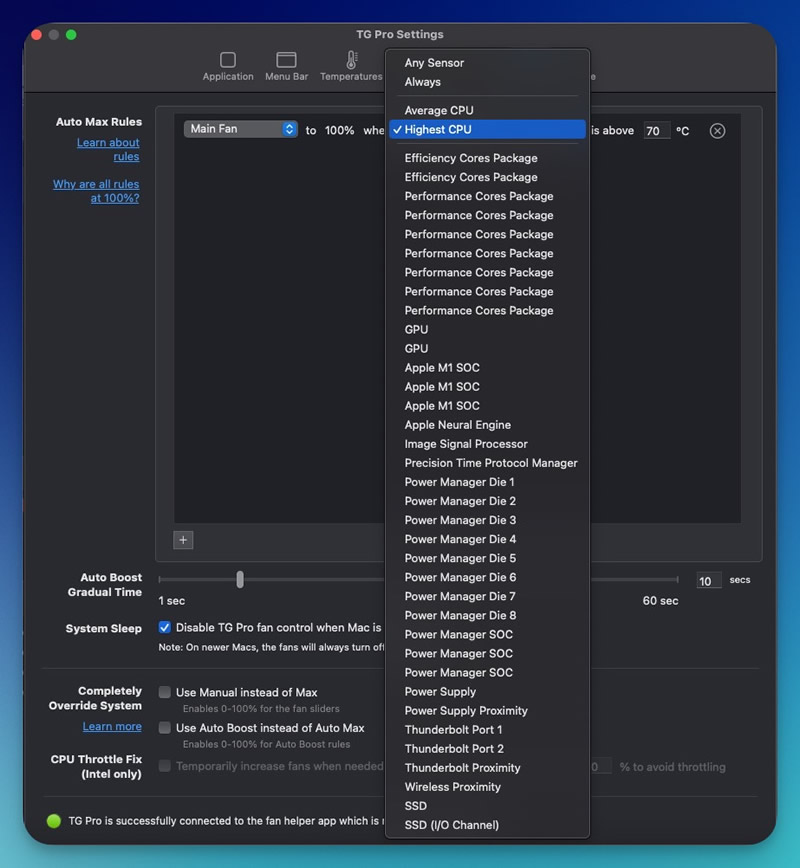This screenshot has height=868, width=800.
Task: Click Temporarily increase fans checkbox
Action: 164,766
